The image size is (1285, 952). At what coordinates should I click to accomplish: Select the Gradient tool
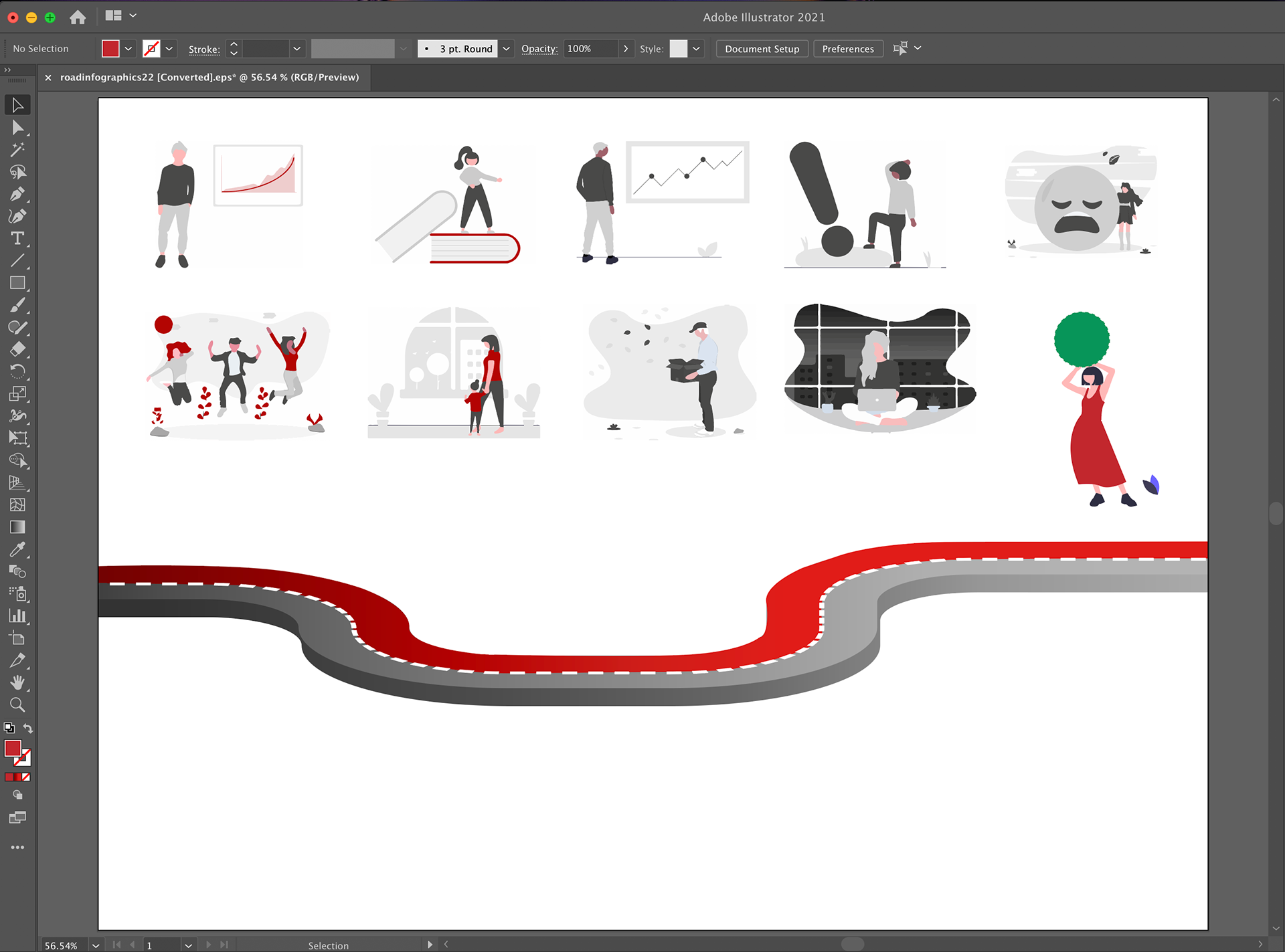[x=18, y=527]
